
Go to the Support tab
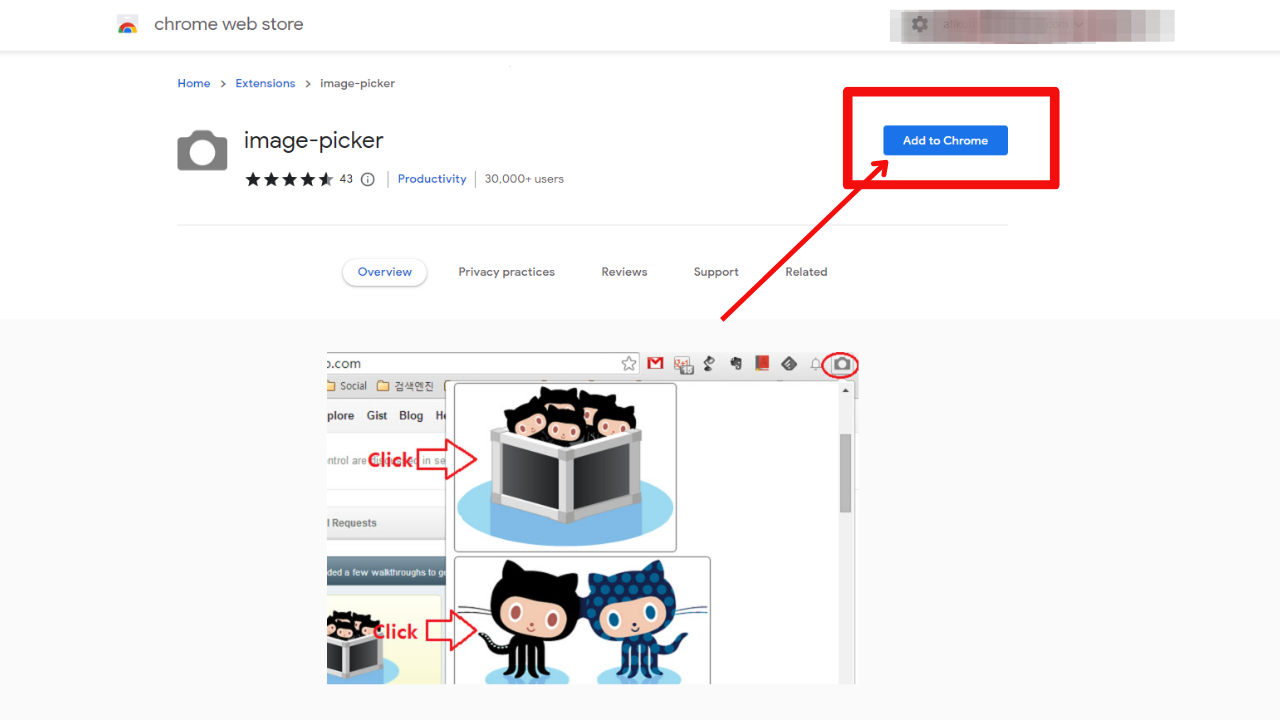coord(716,272)
